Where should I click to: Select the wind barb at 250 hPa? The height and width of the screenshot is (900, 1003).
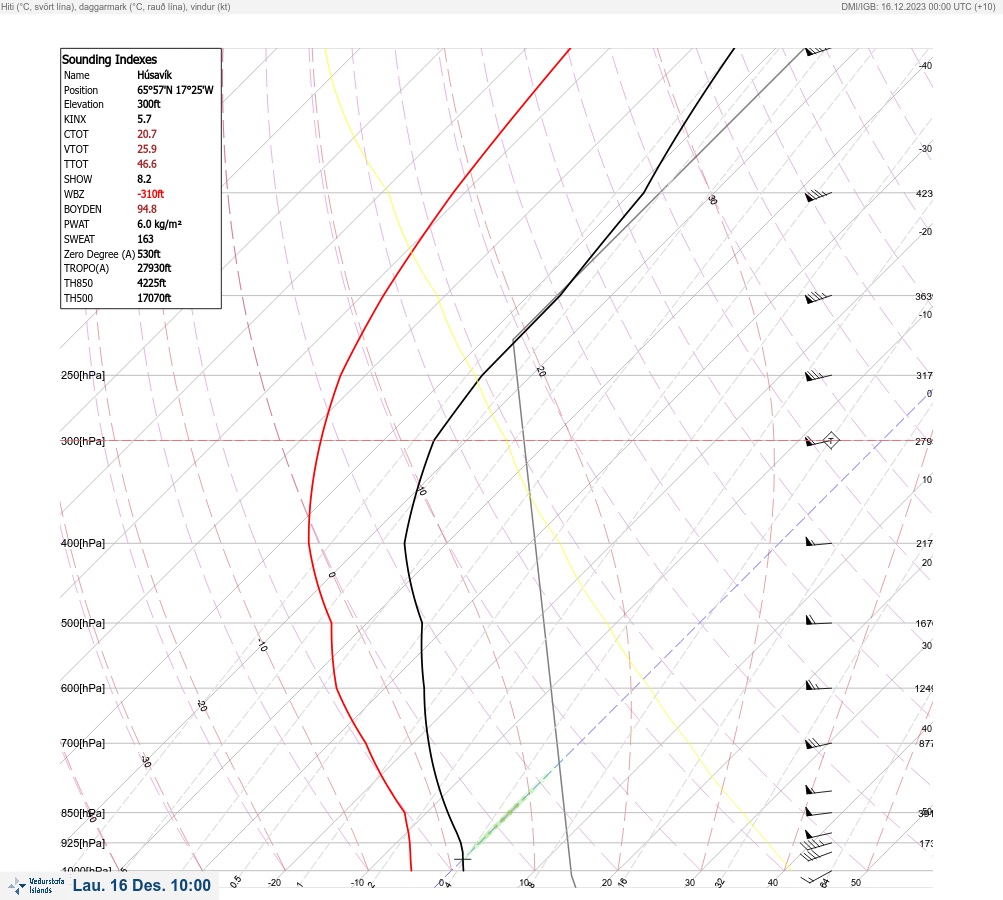[818, 375]
